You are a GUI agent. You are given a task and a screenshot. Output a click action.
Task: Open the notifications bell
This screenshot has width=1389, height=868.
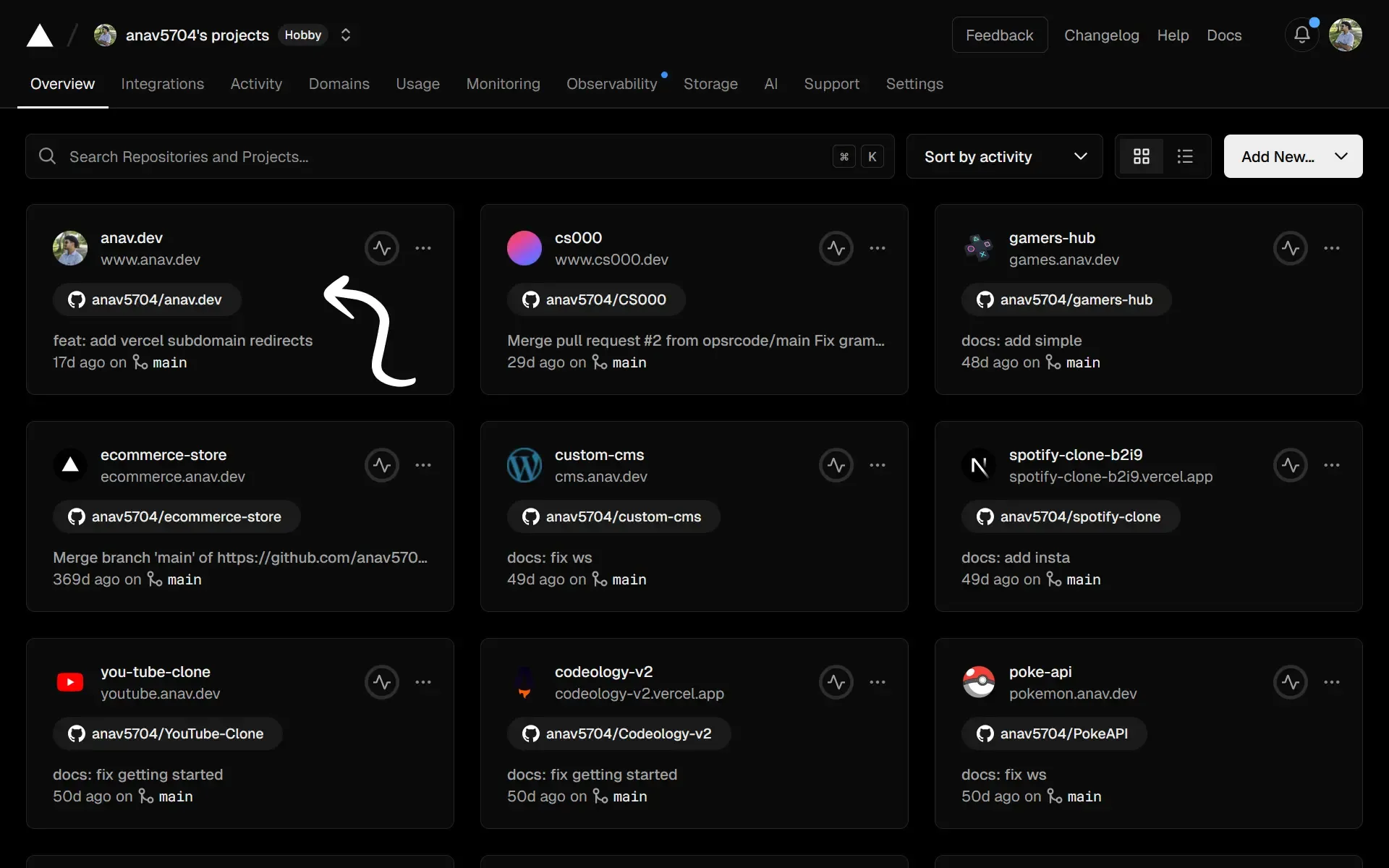(1301, 35)
